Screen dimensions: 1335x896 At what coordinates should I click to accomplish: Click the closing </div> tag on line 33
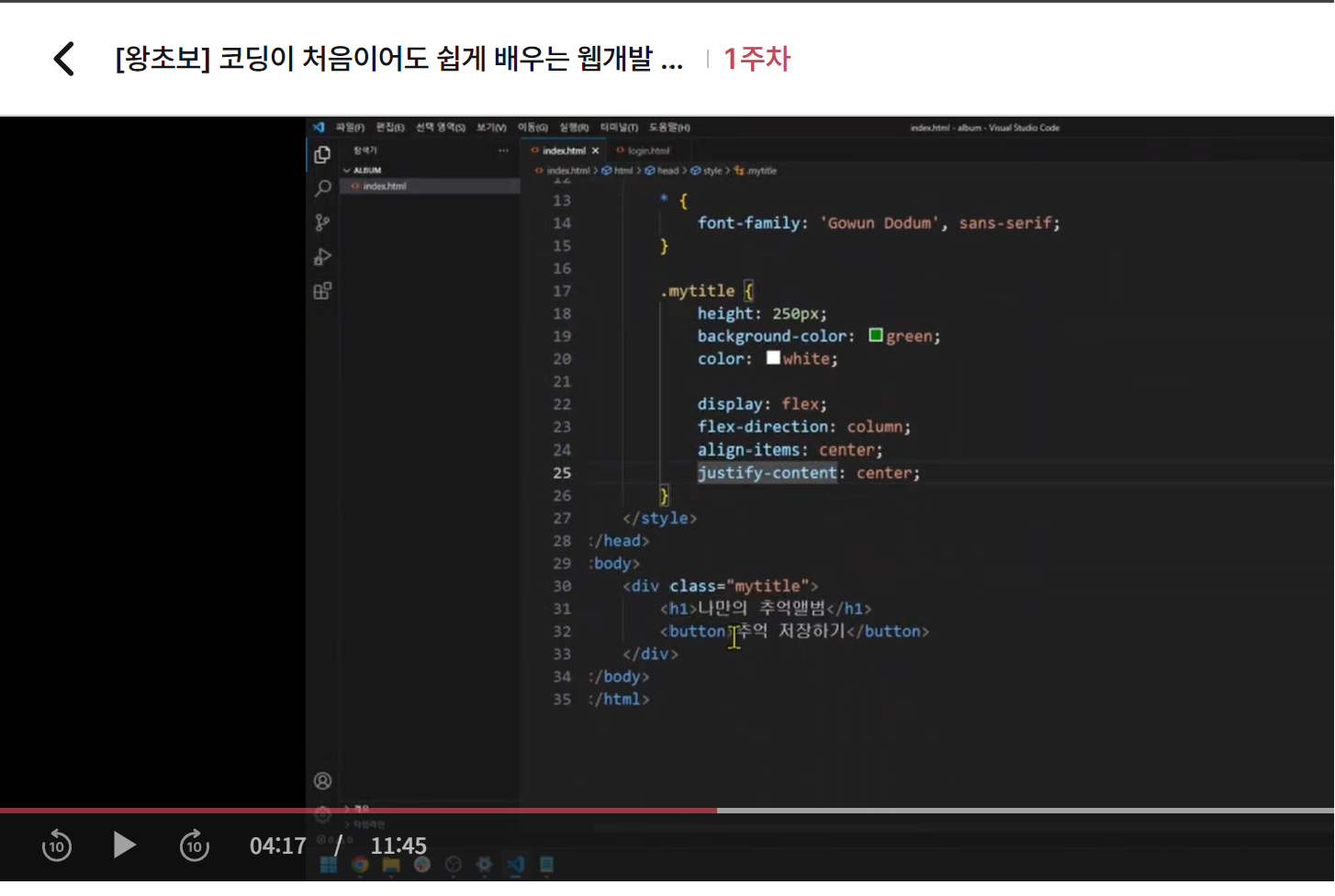(650, 654)
